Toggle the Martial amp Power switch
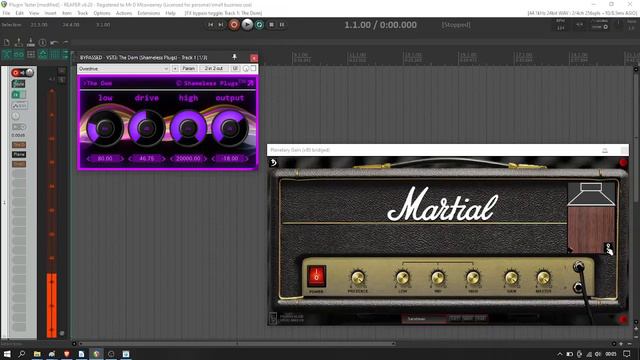 [x=316, y=276]
